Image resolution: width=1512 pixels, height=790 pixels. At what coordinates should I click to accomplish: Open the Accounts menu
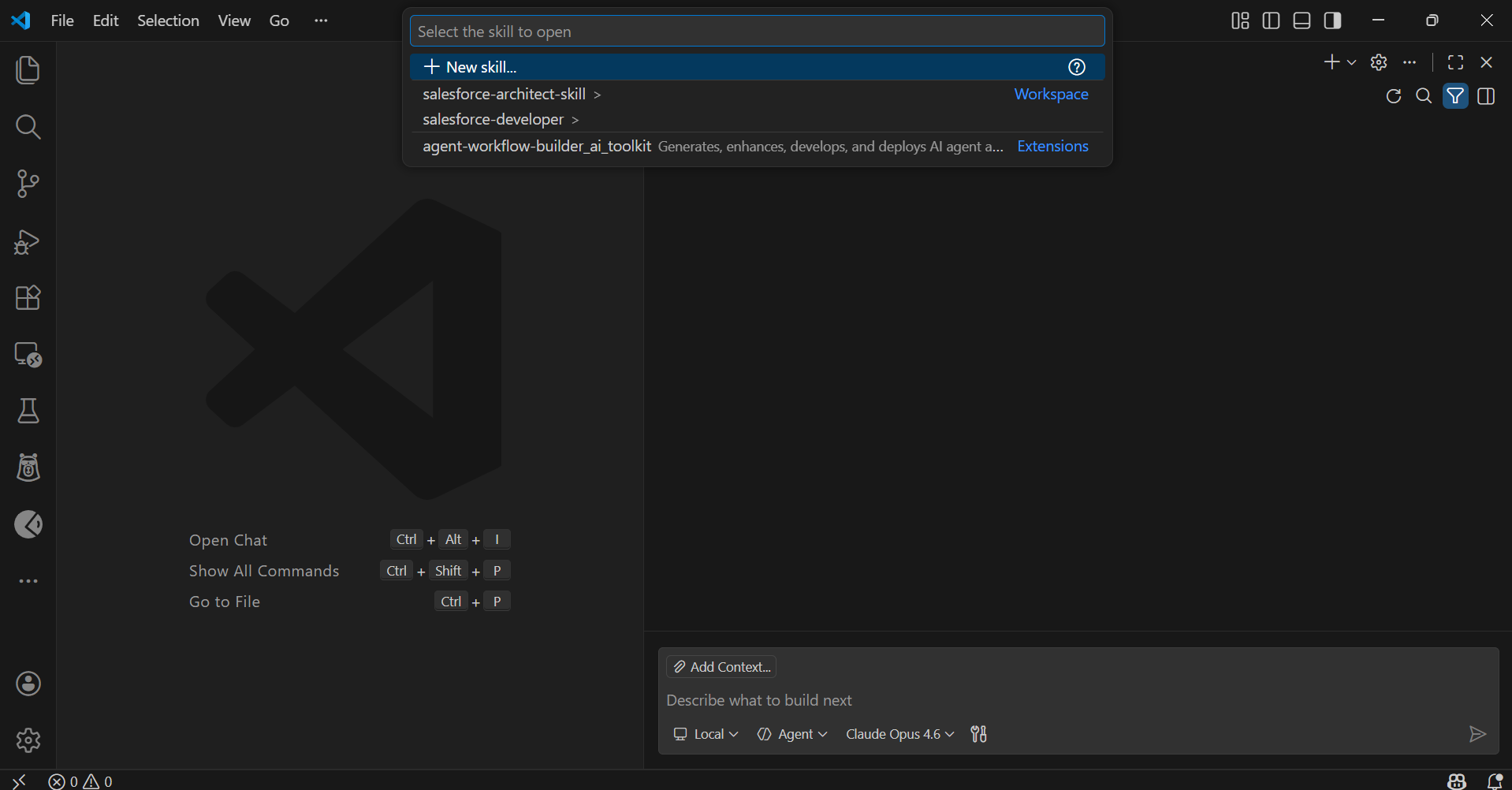[28, 684]
